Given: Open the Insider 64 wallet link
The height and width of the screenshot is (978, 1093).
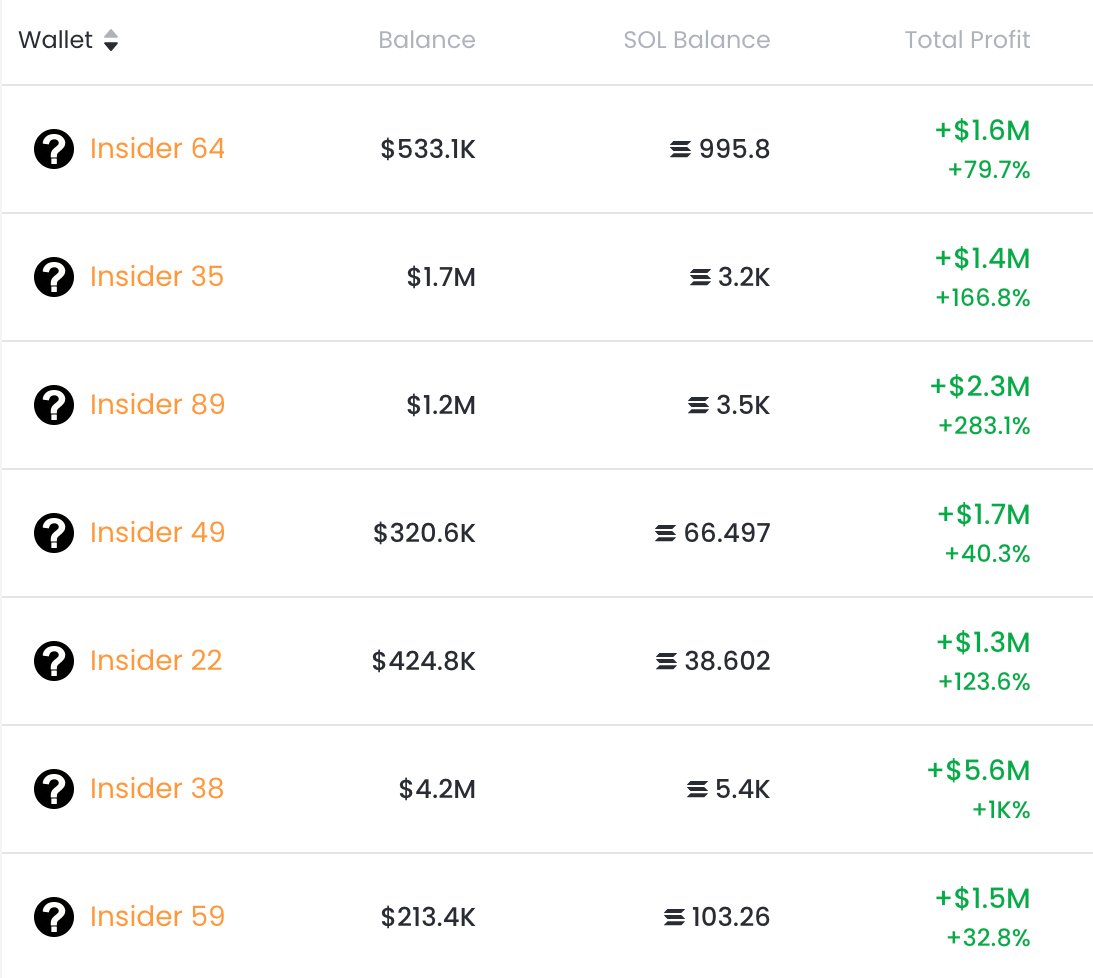Looking at the screenshot, I should click(x=158, y=148).
